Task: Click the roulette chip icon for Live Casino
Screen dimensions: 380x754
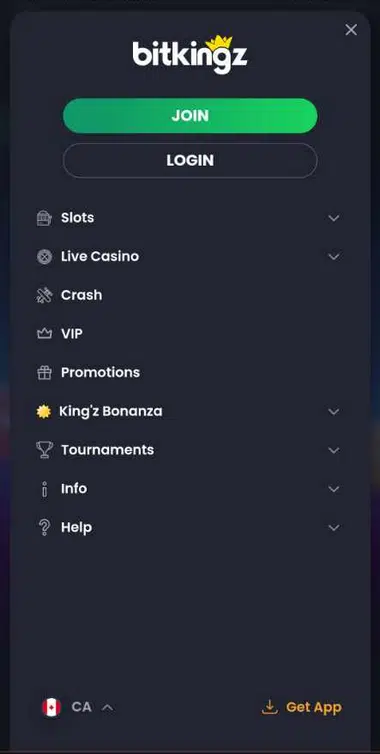Action: coord(44,257)
